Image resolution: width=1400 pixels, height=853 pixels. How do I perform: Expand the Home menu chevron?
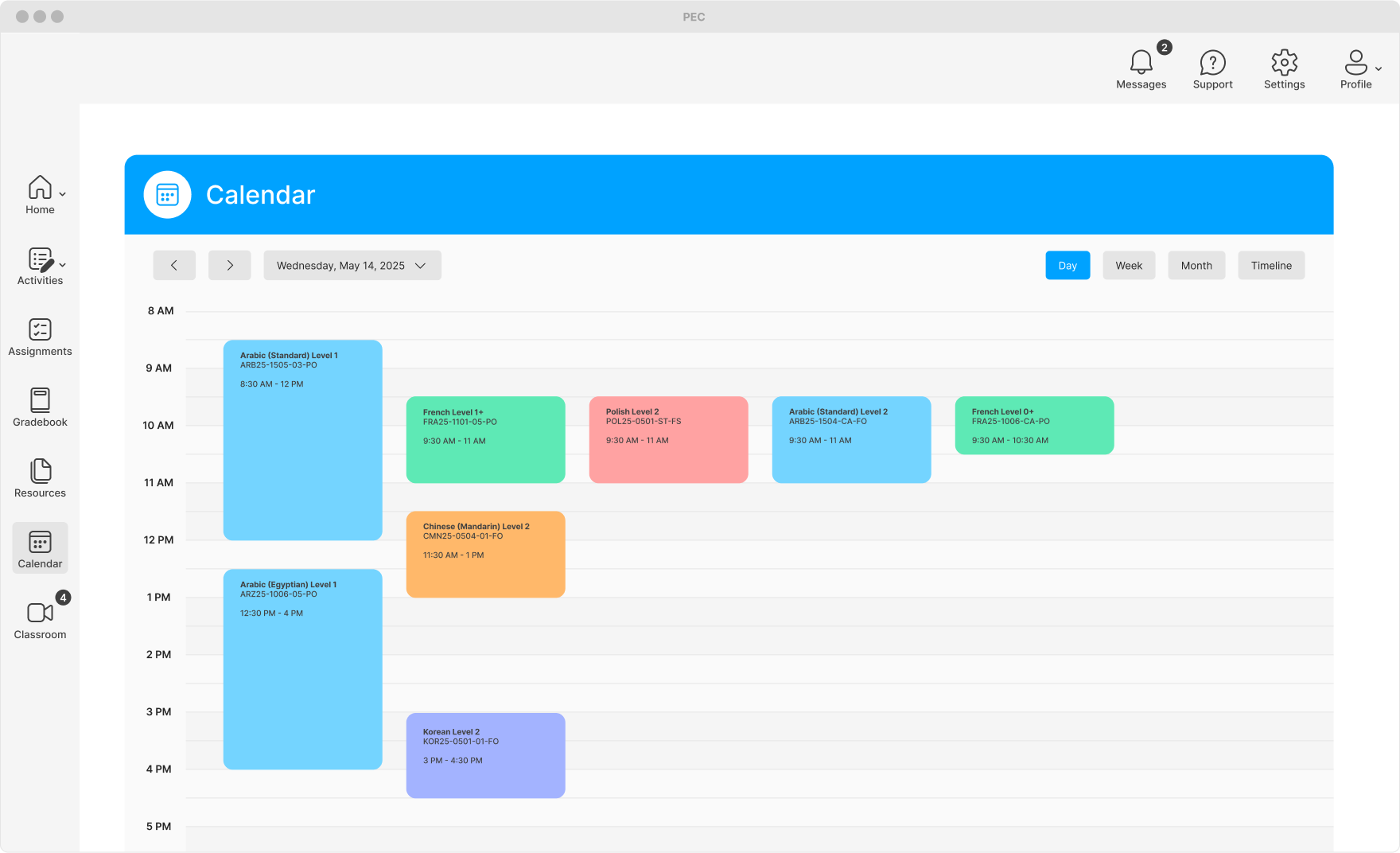(63, 194)
